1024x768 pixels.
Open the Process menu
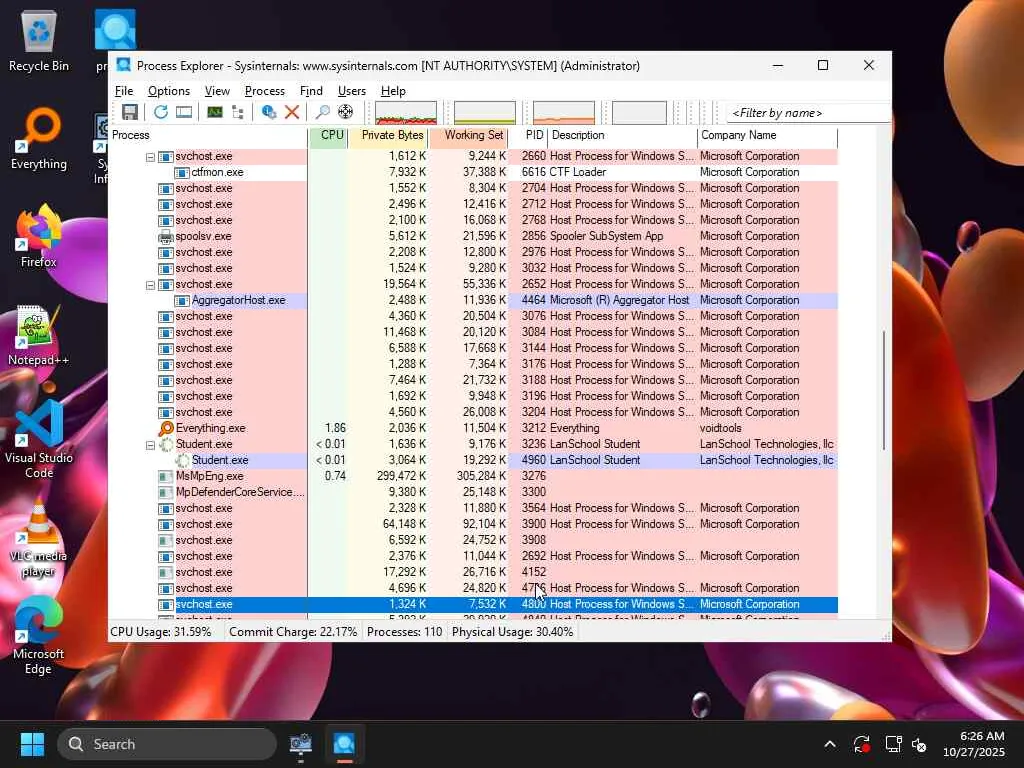point(264,91)
